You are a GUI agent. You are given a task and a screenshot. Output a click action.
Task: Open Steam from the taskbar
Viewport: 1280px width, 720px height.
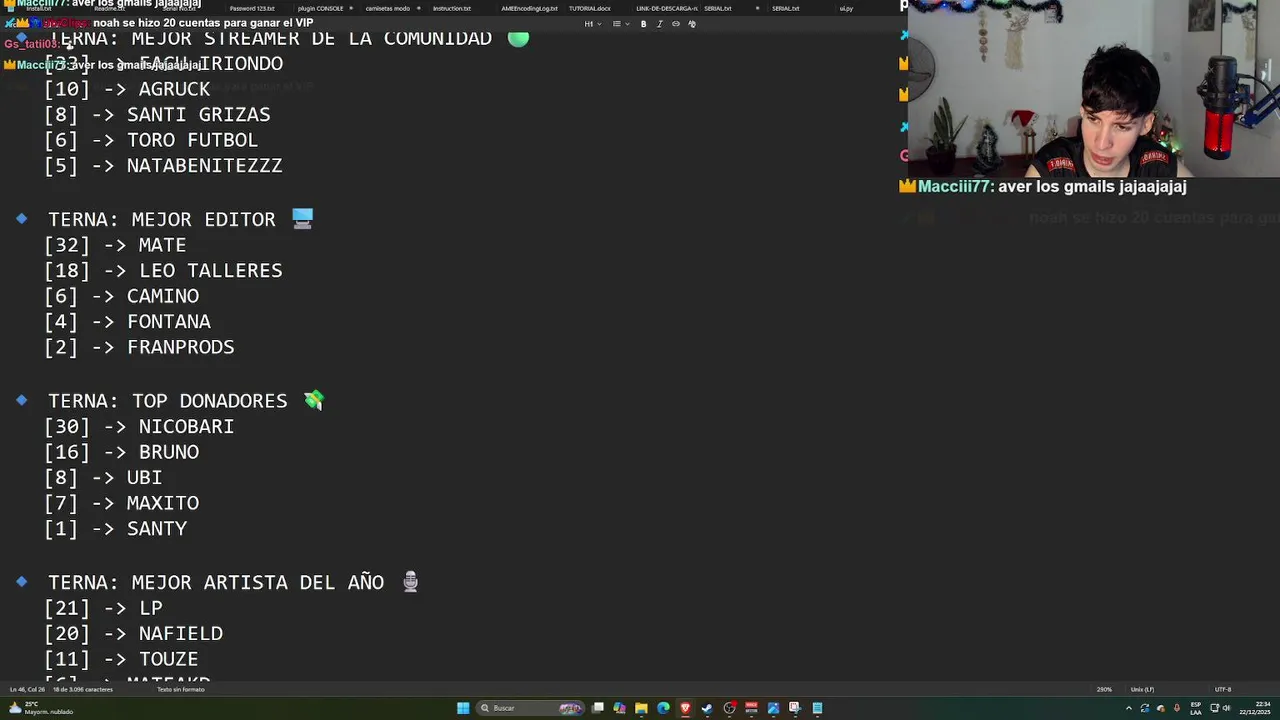707,708
